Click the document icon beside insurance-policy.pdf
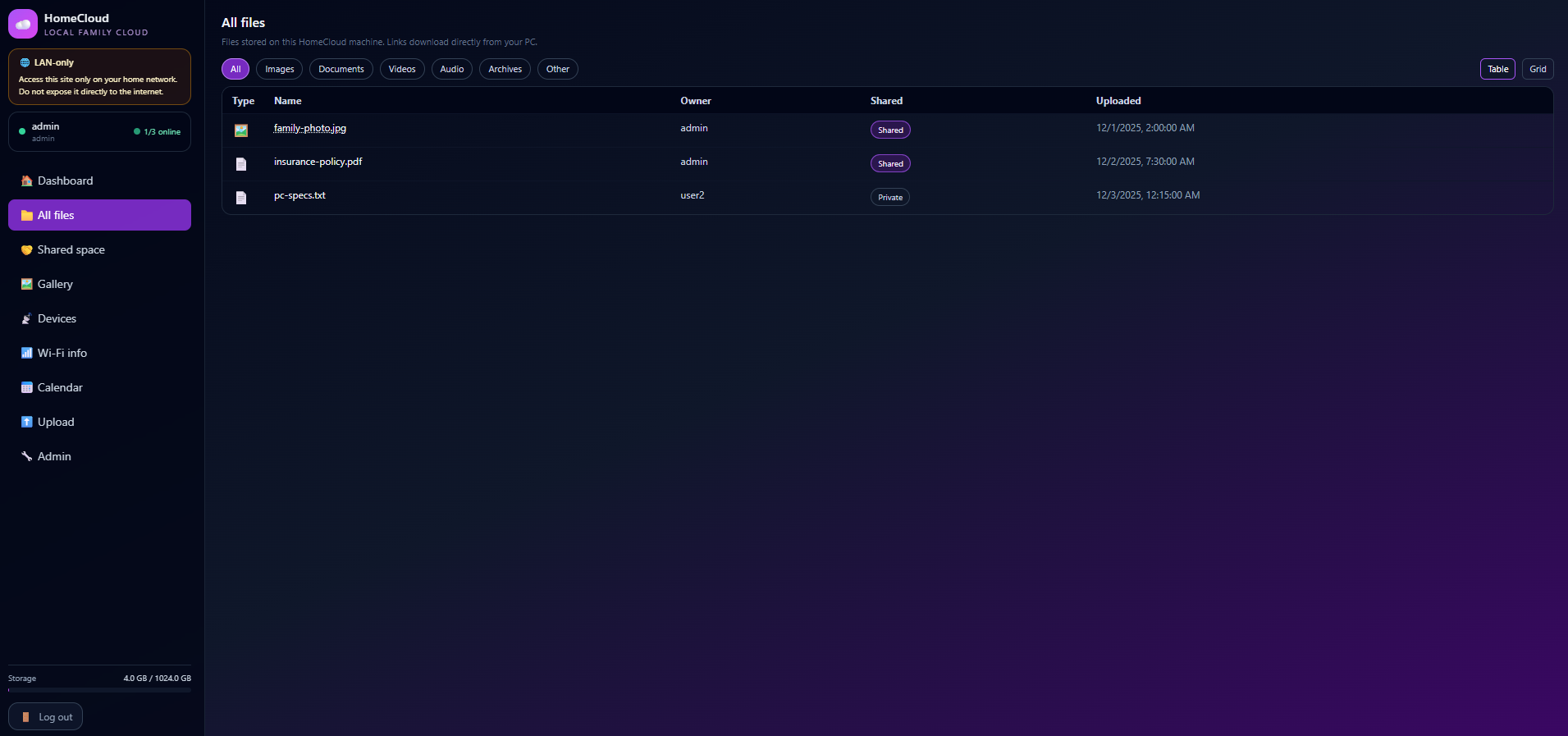Image resolution: width=1568 pixels, height=736 pixels. click(241, 164)
